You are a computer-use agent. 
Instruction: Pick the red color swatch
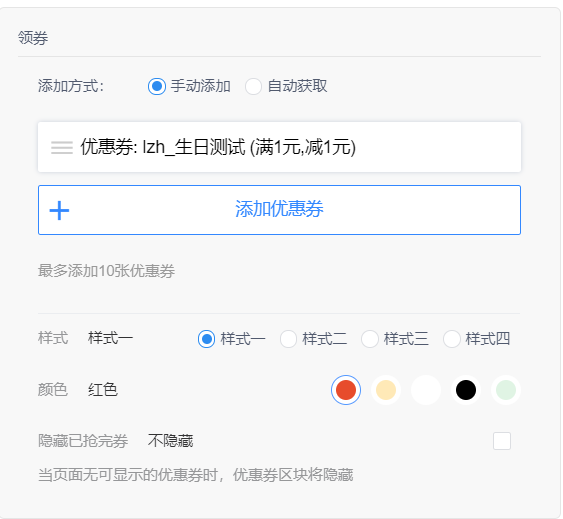[x=346, y=390]
